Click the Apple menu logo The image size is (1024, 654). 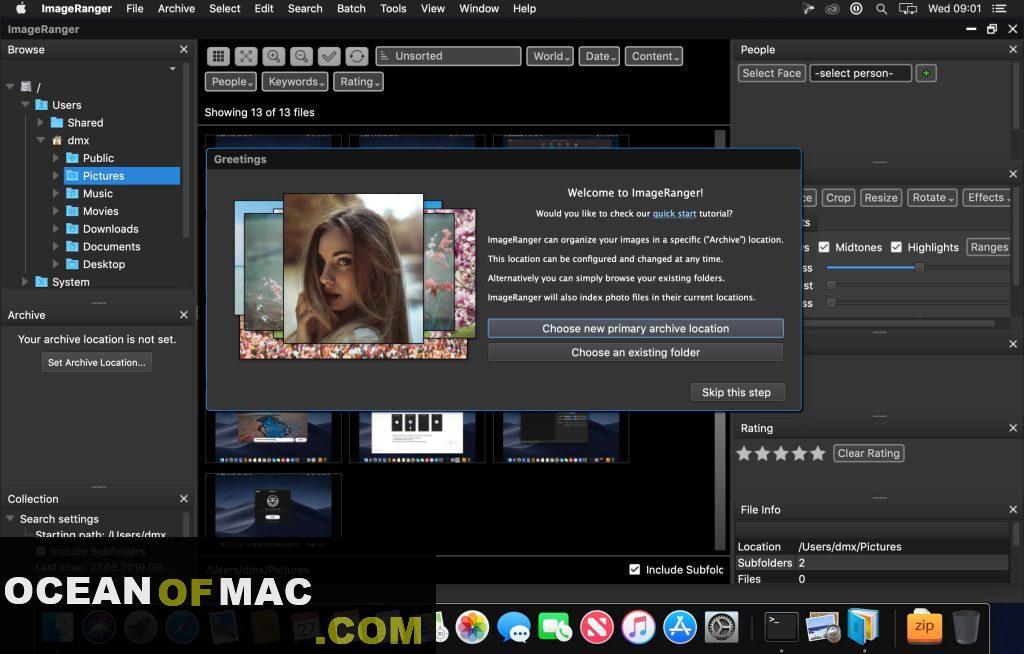coord(21,8)
